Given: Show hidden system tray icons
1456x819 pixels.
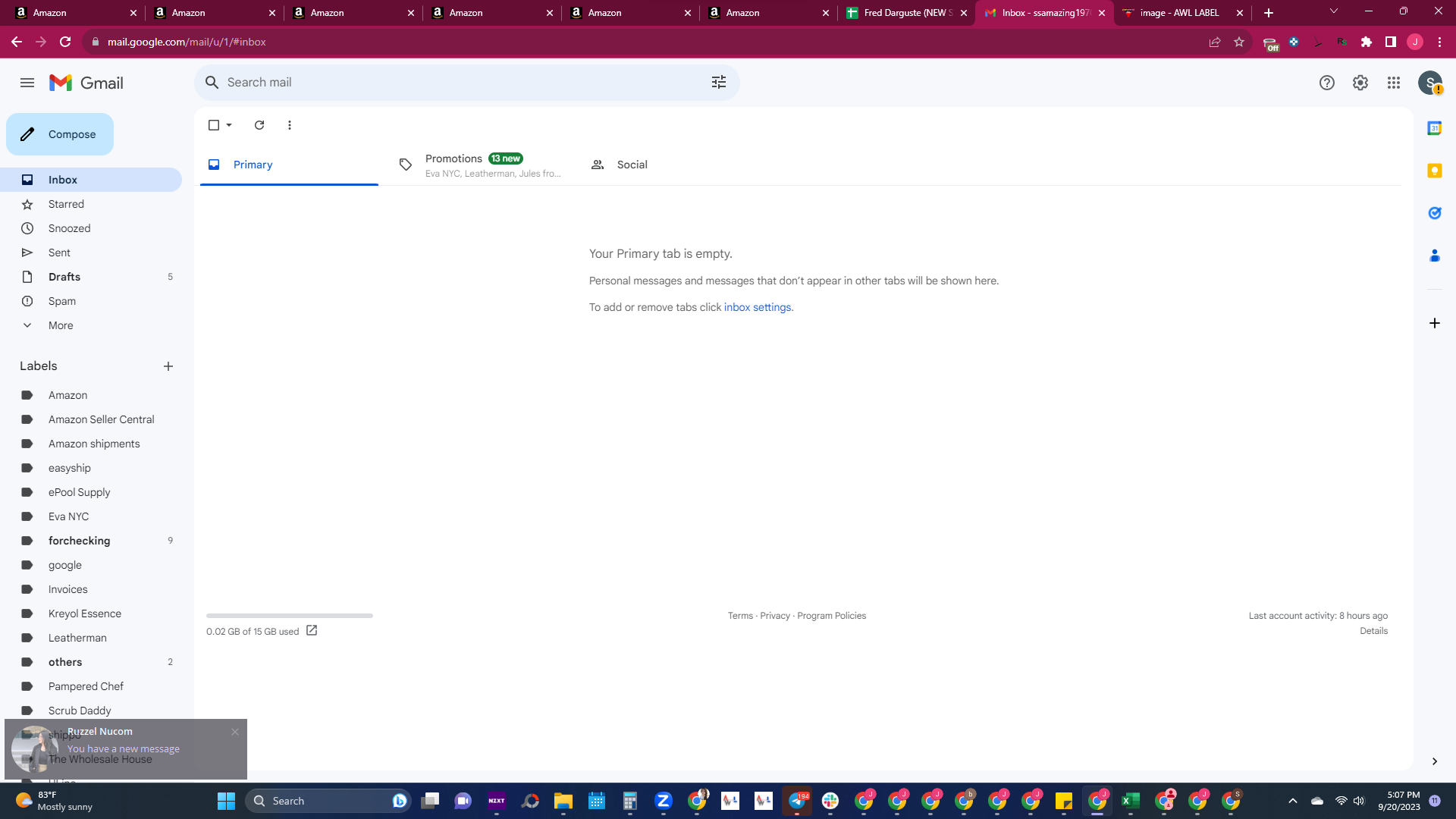Looking at the screenshot, I should click(x=1293, y=801).
